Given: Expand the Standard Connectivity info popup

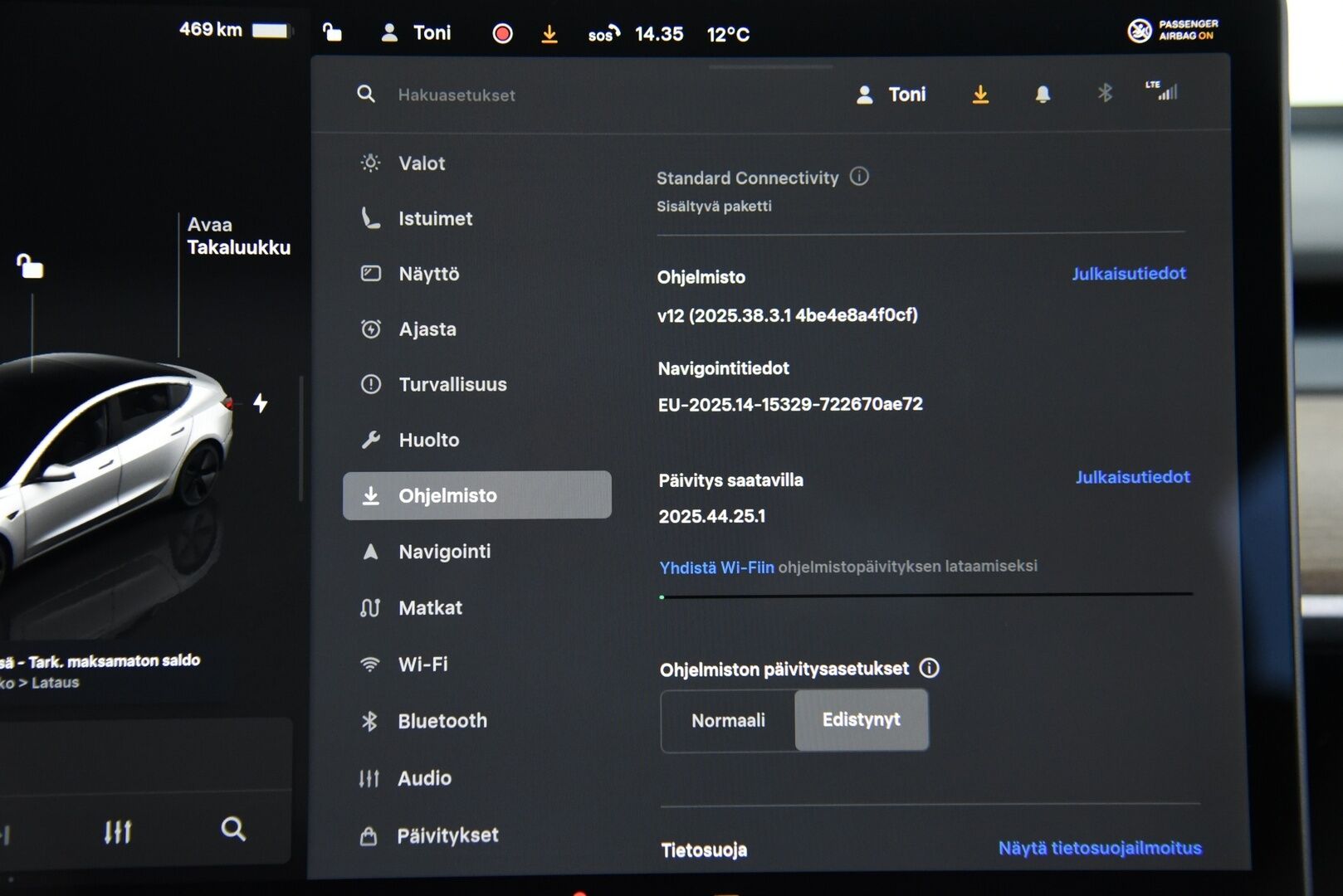Looking at the screenshot, I should pyautogui.click(x=860, y=177).
